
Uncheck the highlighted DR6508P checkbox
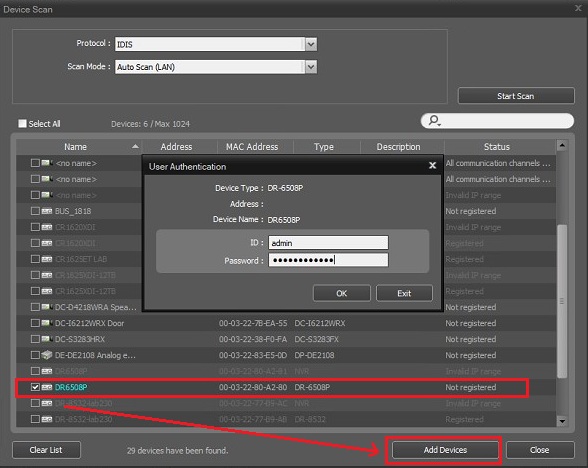[x=35, y=387]
